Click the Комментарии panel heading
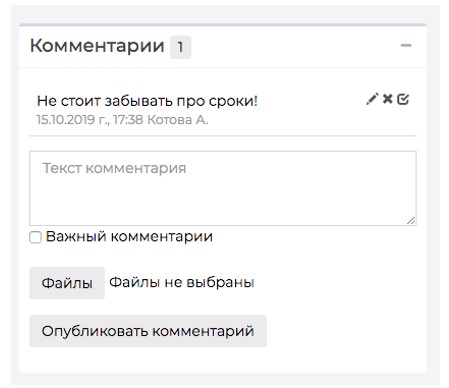 [97, 46]
